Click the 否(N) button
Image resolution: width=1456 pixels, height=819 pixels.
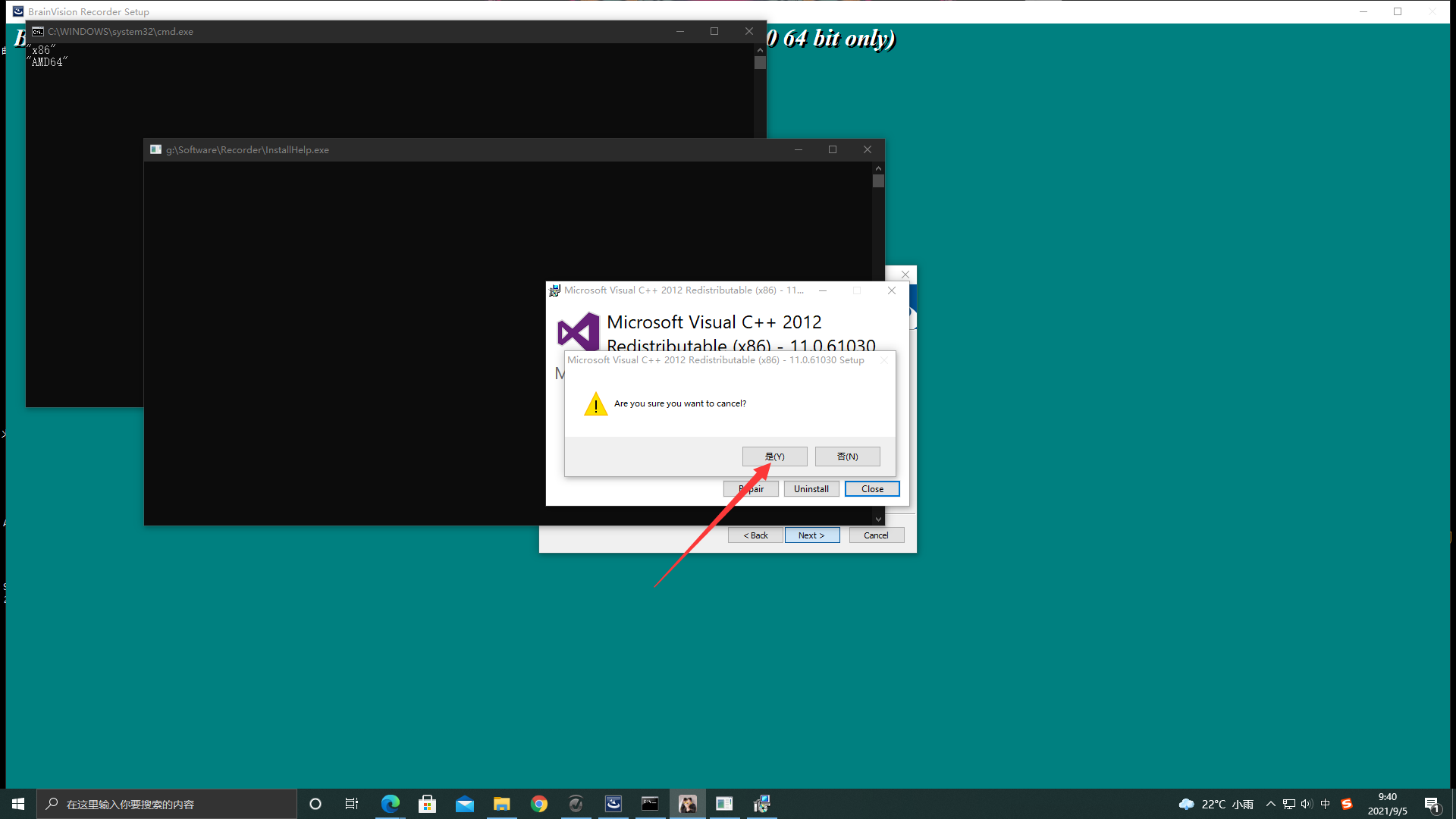click(847, 457)
